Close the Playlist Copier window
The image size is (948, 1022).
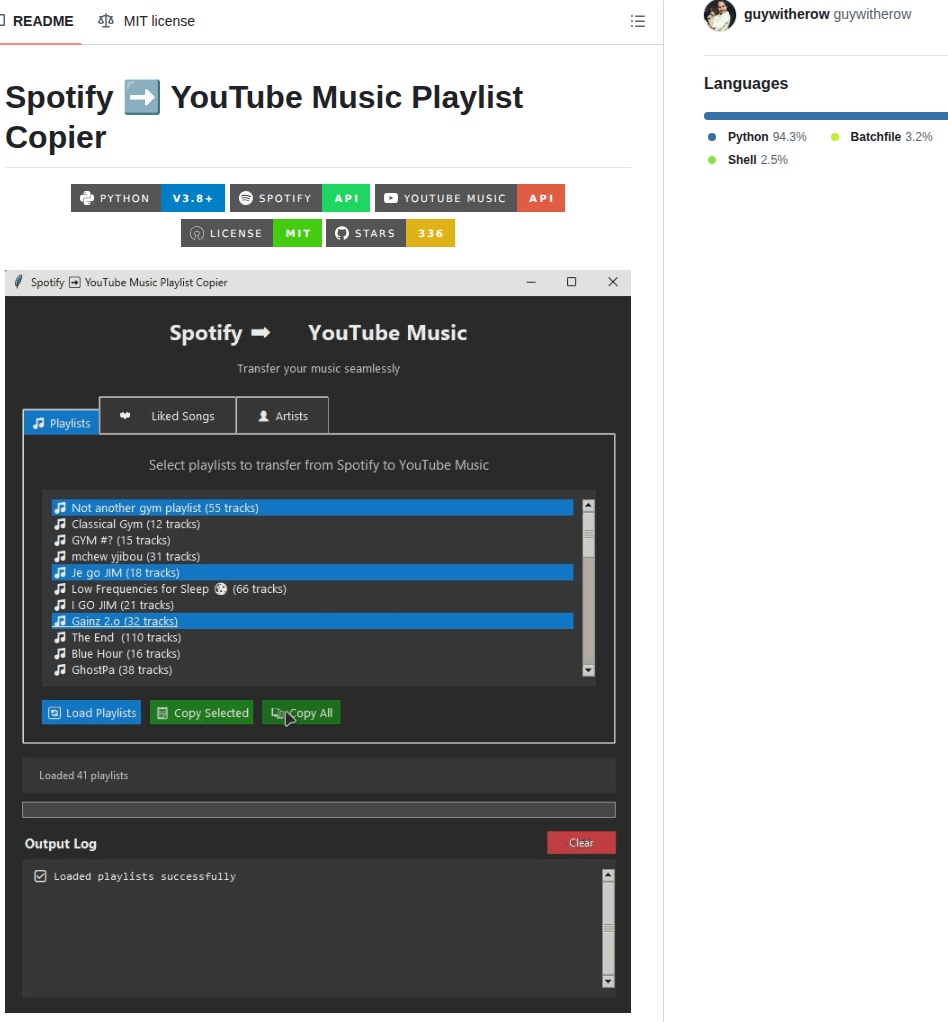coord(613,282)
